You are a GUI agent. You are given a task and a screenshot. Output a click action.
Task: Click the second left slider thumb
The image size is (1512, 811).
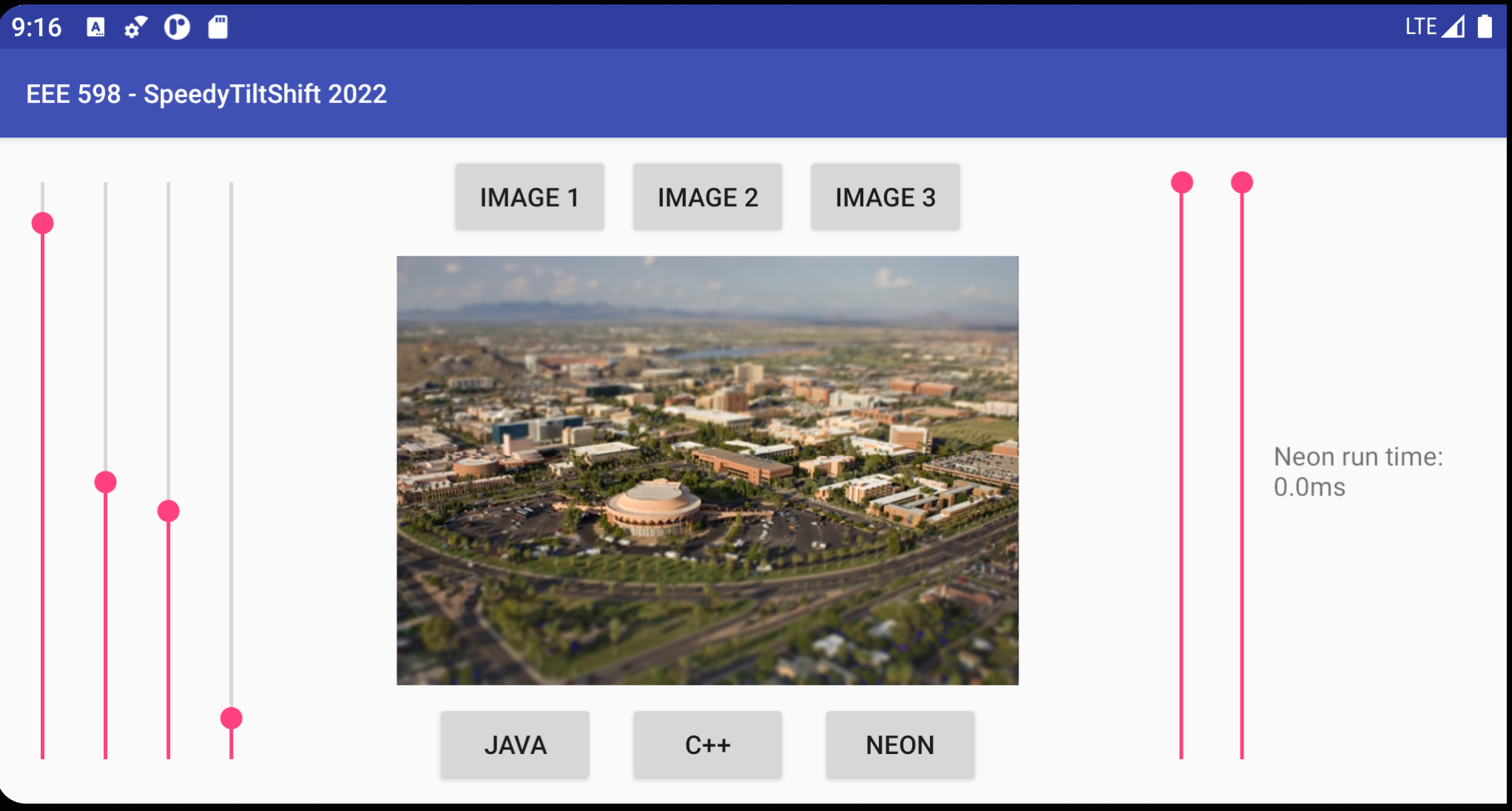tap(106, 483)
